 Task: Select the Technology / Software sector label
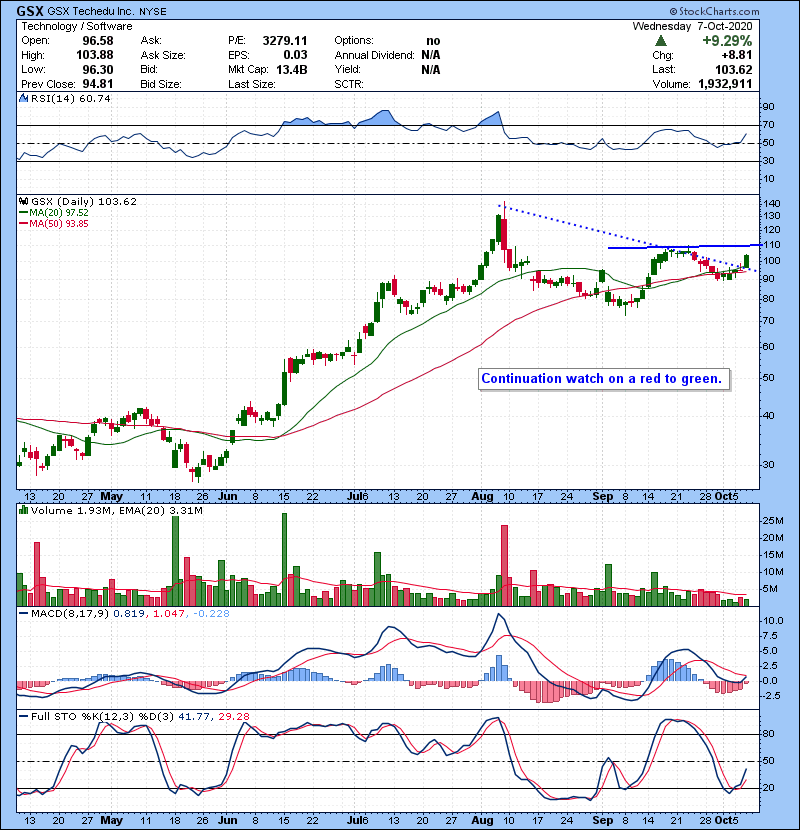(77, 26)
